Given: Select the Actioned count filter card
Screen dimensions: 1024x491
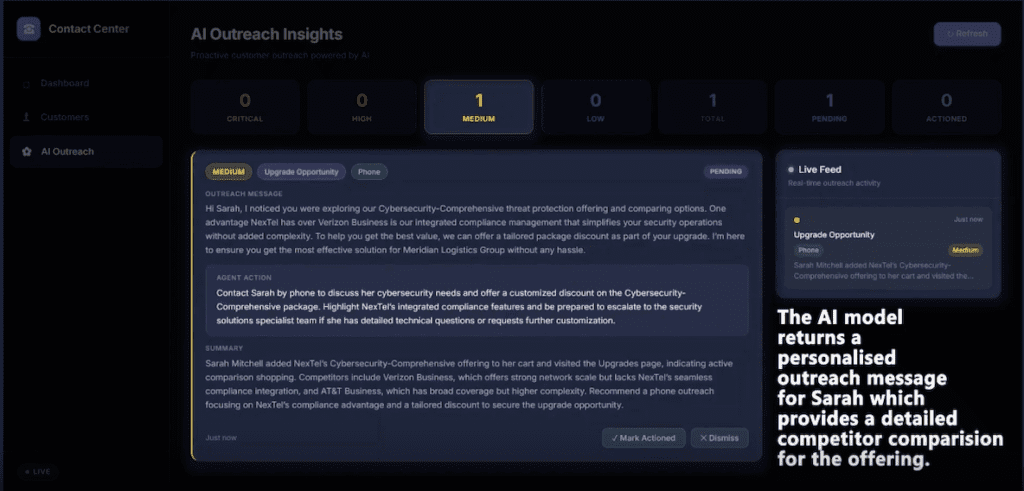Looking at the screenshot, I should coord(946,108).
